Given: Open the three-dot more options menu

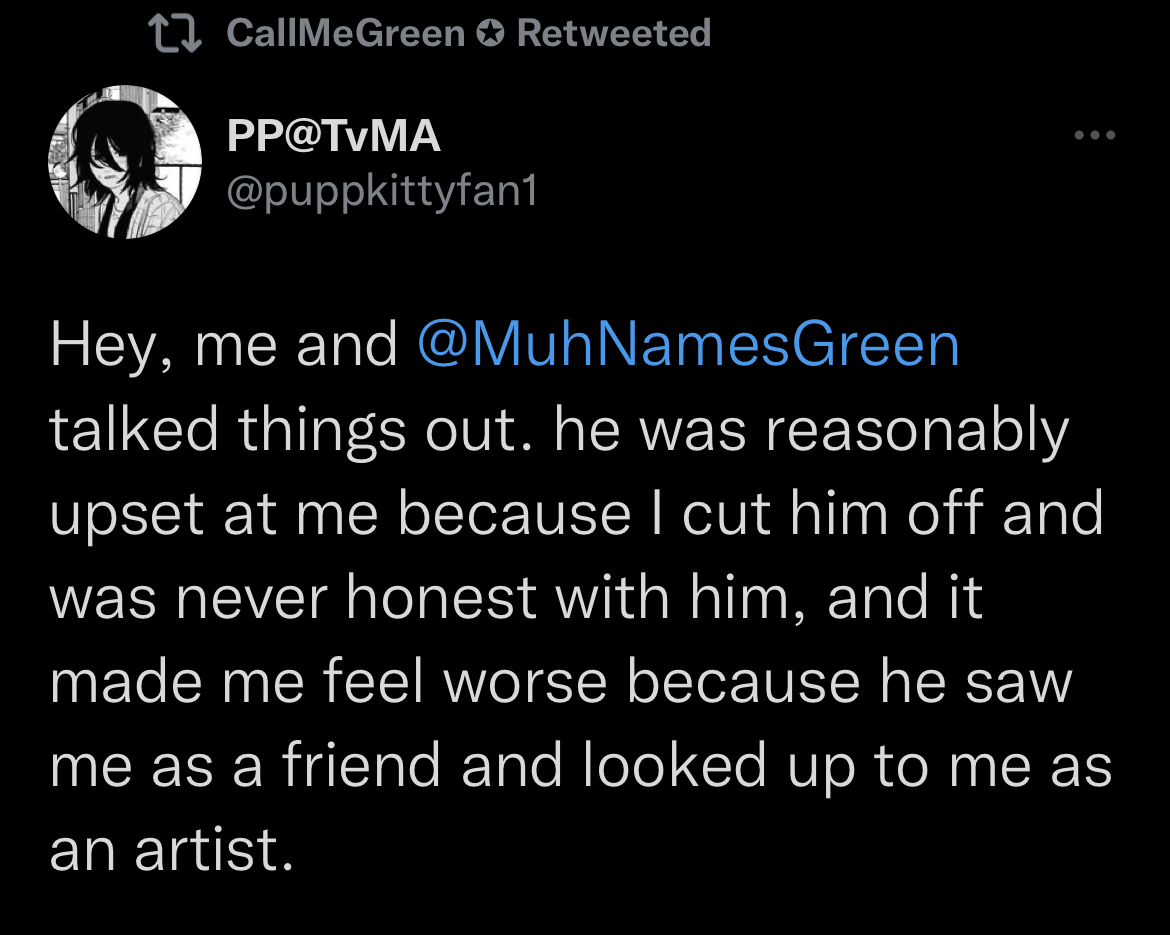Looking at the screenshot, I should [x=1095, y=135].
